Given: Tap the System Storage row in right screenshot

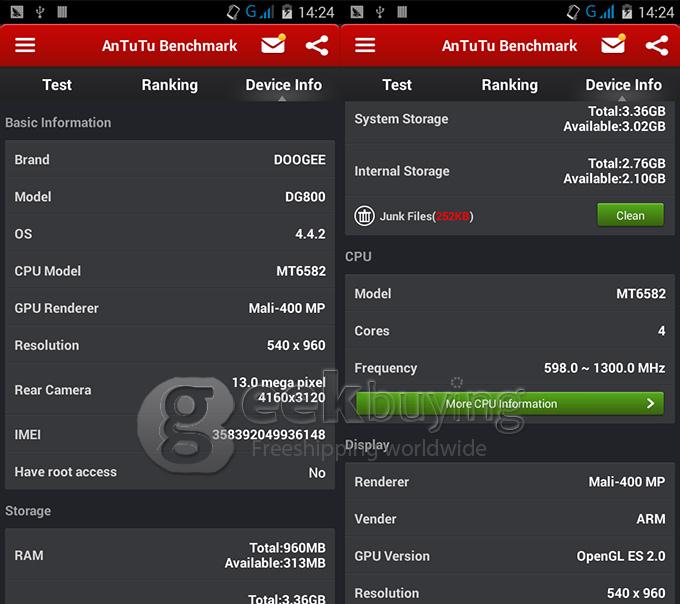Looking at the screenshot, I should pyautogui.click(x=510, y=120).
